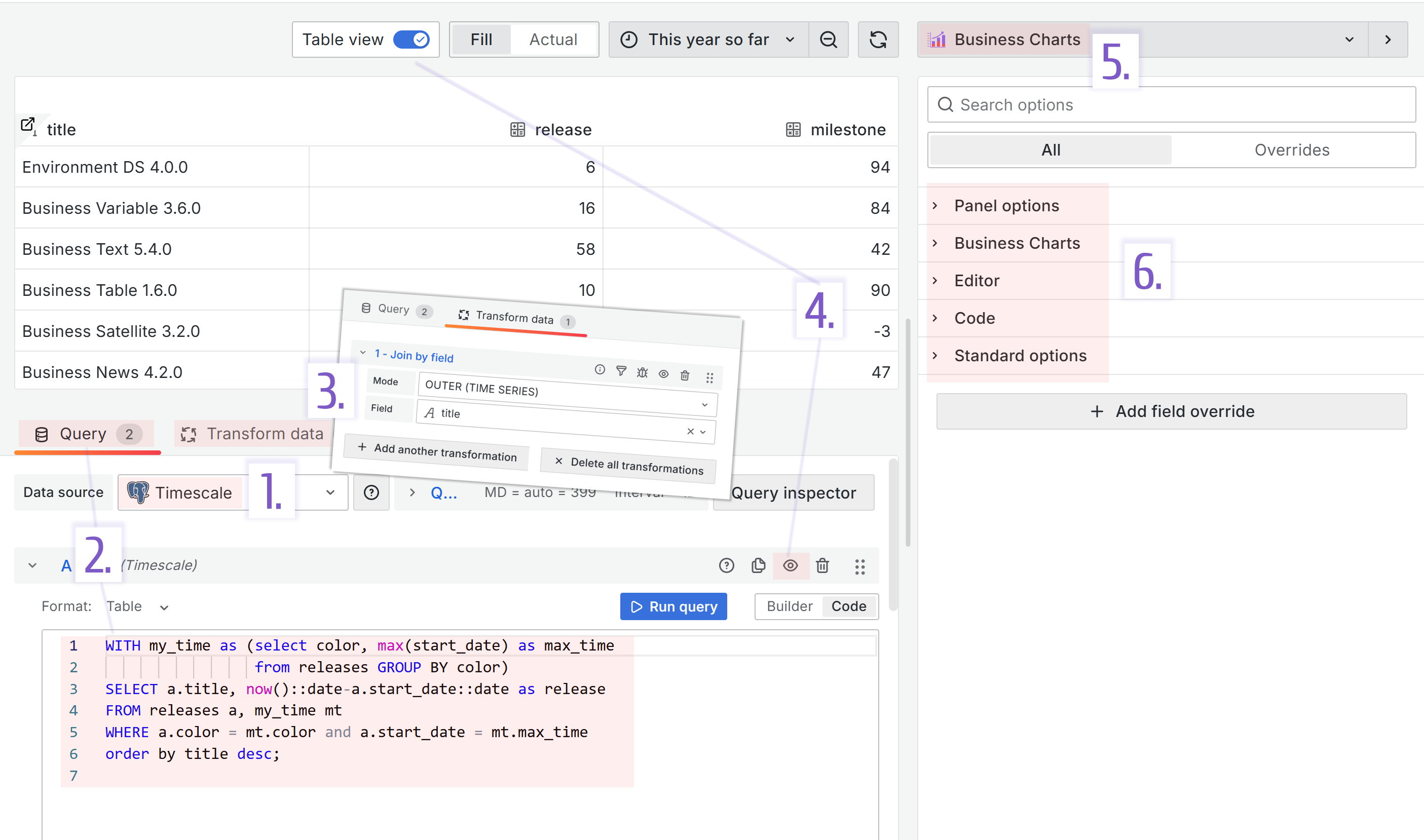The image size is (1424, 840).
Task: Click the Run query button
Action: pyautogui.click(x=673, y=607)
